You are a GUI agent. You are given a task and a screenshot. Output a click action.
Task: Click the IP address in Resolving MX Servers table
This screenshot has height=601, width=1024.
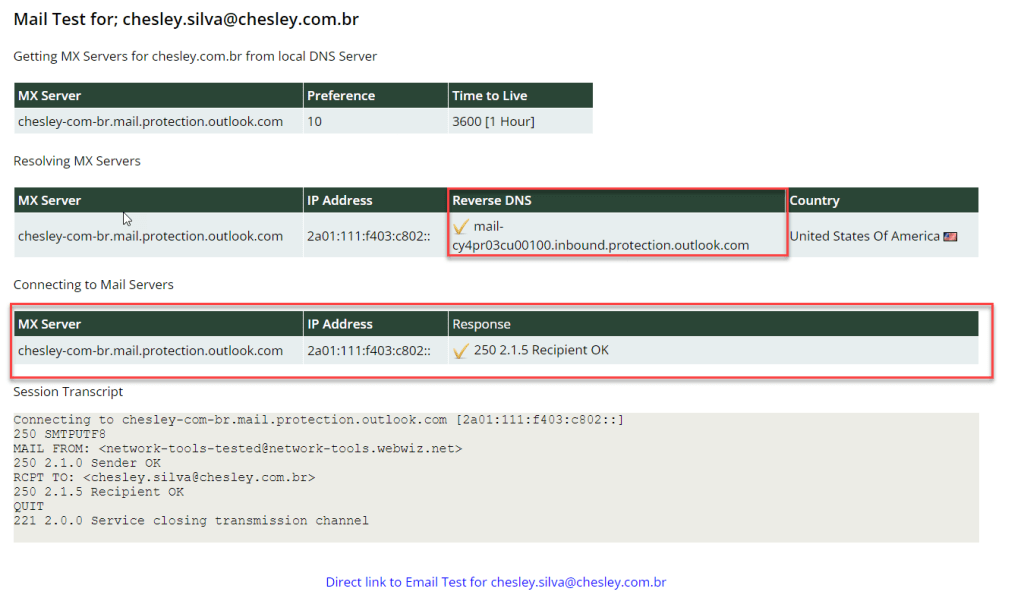[368, 236]
